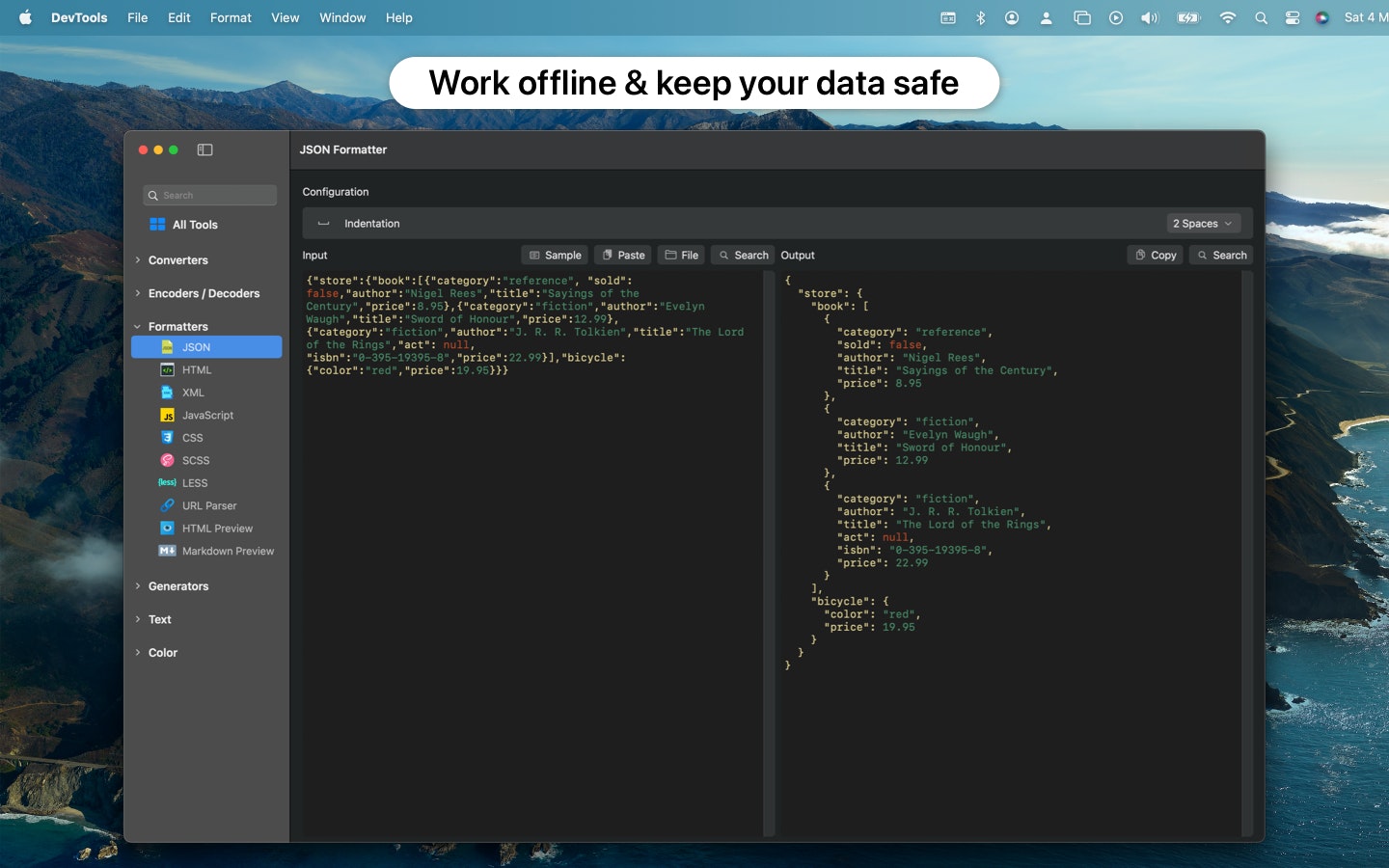Screen dimensions: 1389x868
Task: Focus the sidebar Search field
Action: [210, 195]
